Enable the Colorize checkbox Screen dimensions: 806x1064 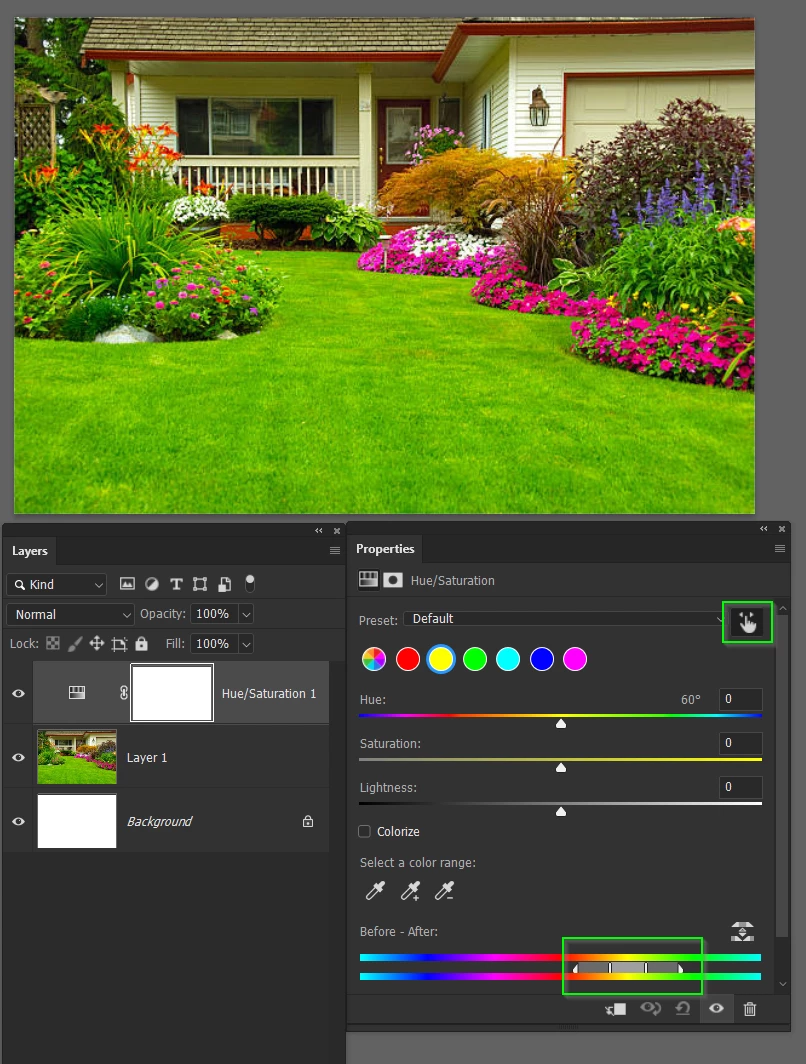pyautogui.click(x=364, y=831)
